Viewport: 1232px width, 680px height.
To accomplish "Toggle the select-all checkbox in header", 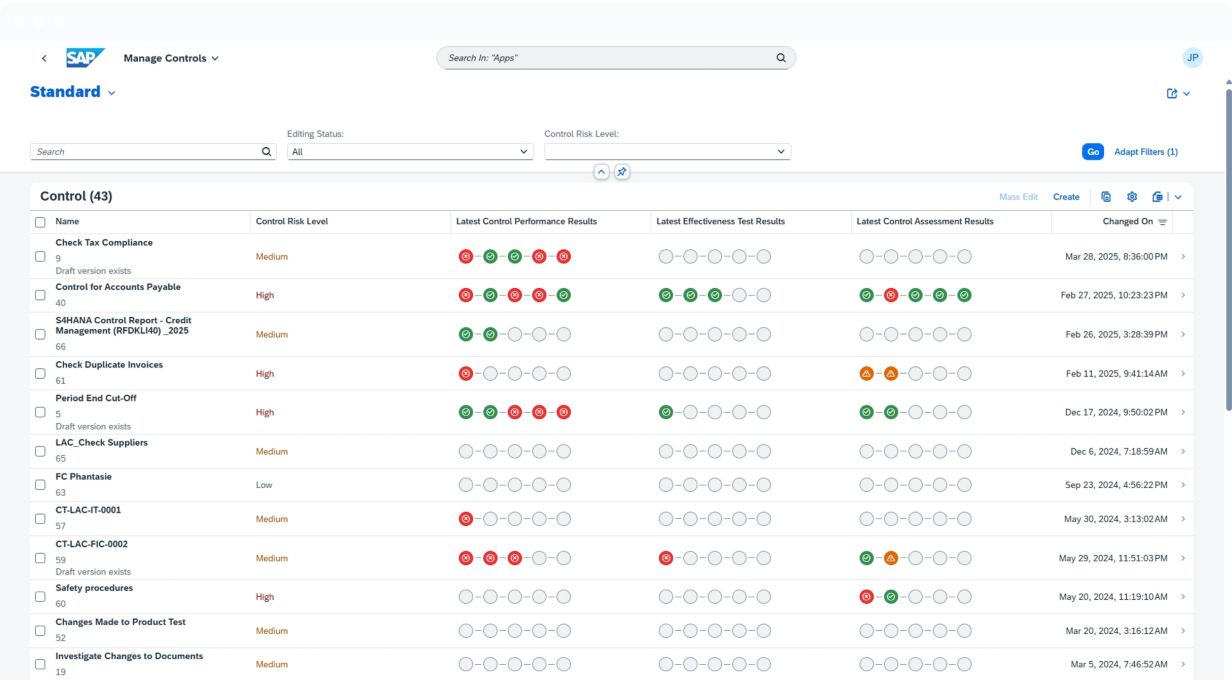I will (40, 222).
